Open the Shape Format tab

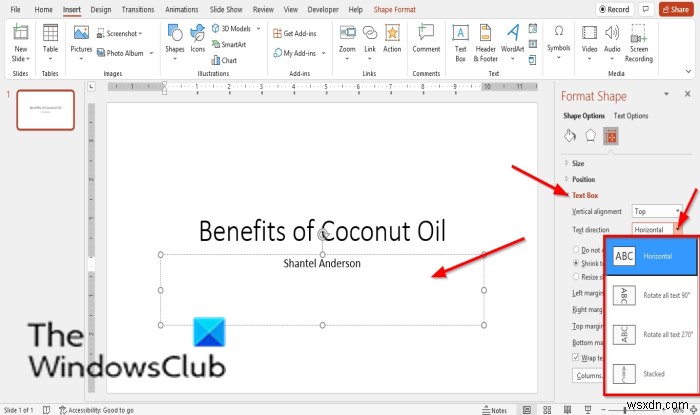pos(394,9)
